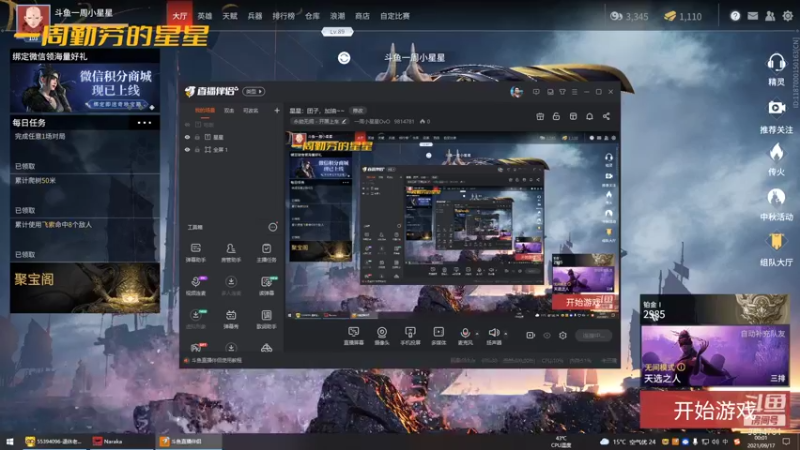Image resolution: width=800 pixels, height=450 pixels.
Task: Open toolbox more-options circle icon
Action: (x=273, y=227)
